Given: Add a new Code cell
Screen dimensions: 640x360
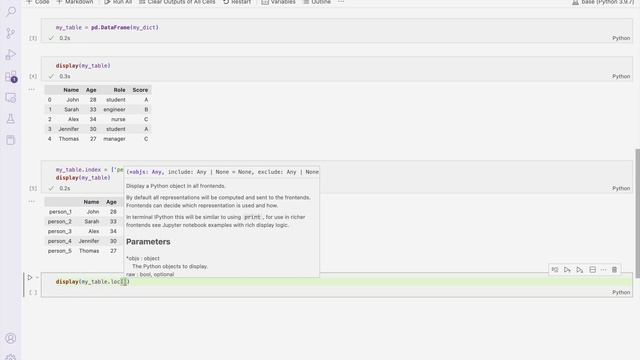Looking at the screenshot, I should point(38,2).
